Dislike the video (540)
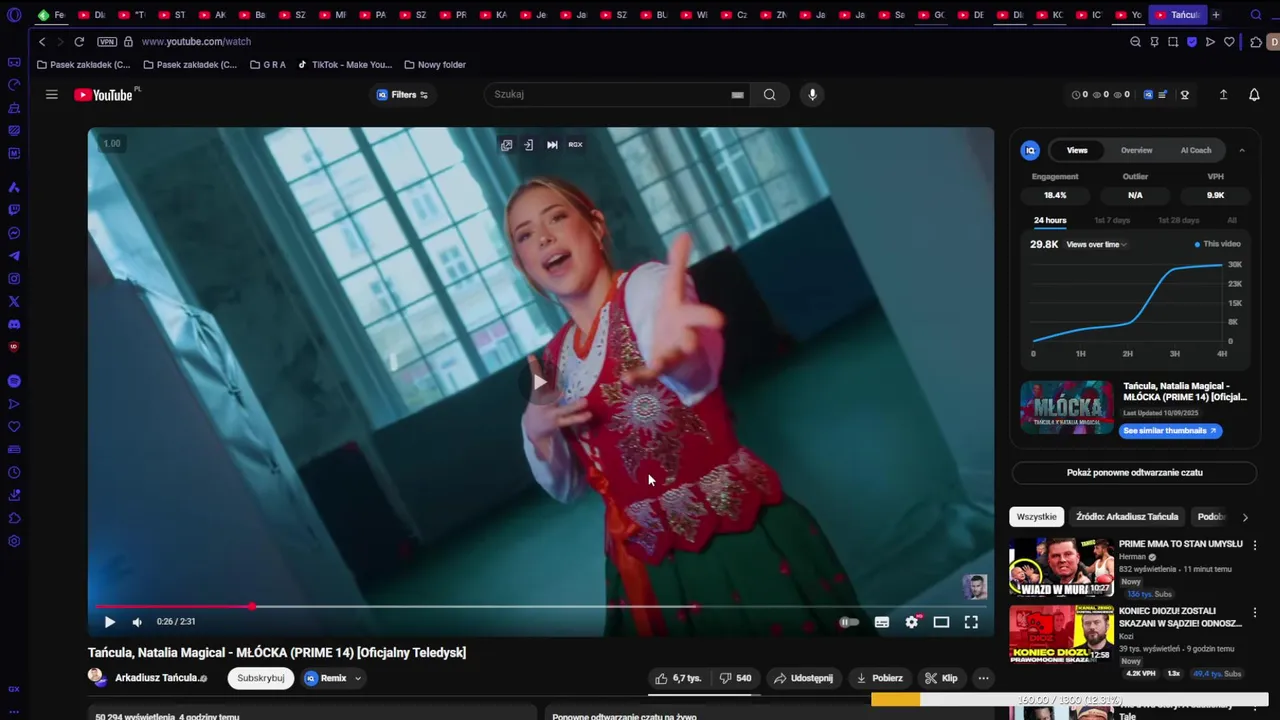 pos(736,678)
